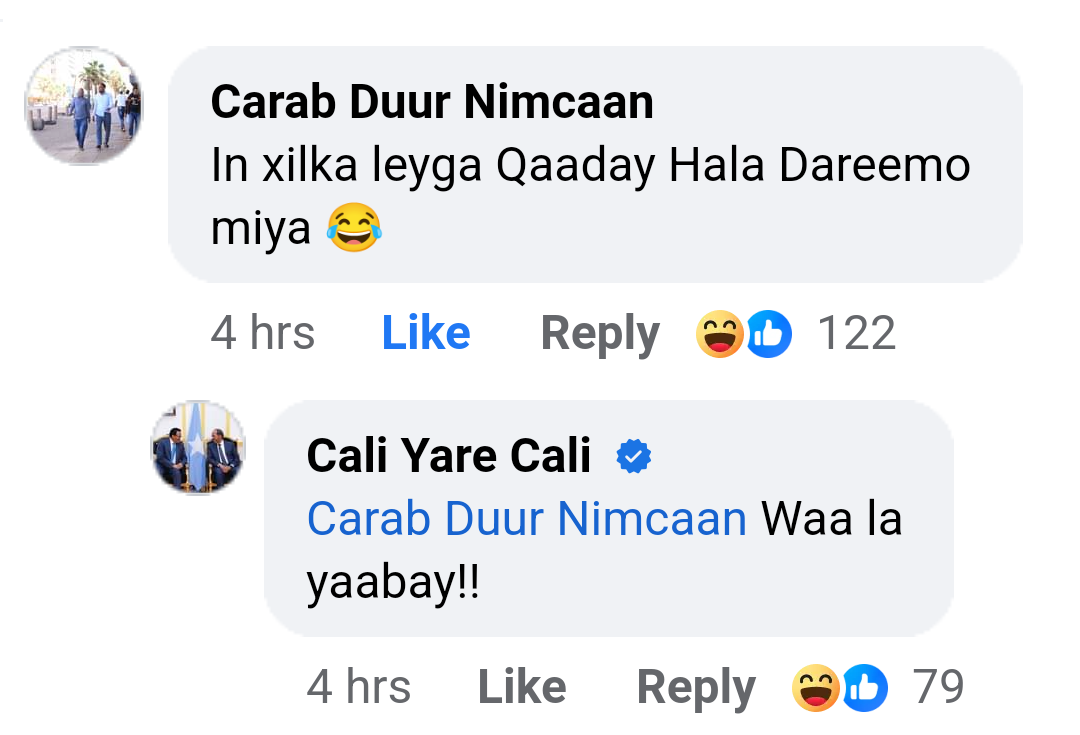Screen dimensions: 1080x735
Task: Click the Cali Yare Cali author name
Action: point(449,456)
